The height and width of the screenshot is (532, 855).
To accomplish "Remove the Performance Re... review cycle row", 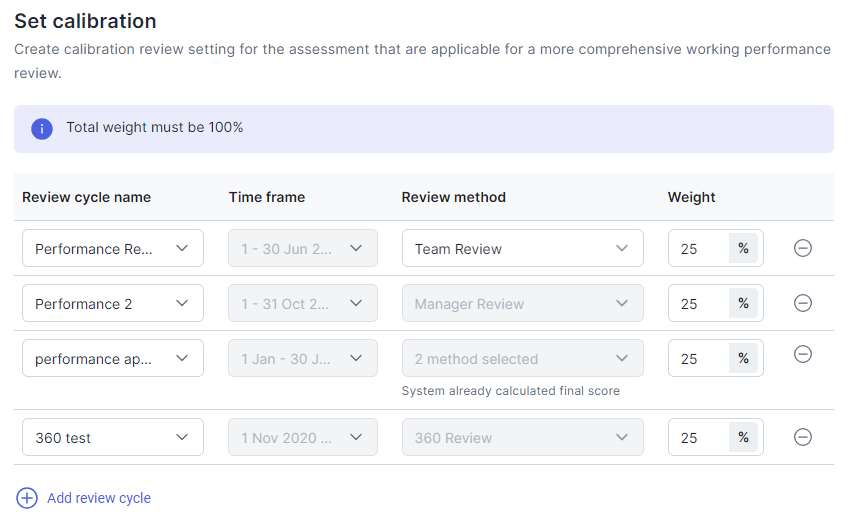I will (803, 249).
